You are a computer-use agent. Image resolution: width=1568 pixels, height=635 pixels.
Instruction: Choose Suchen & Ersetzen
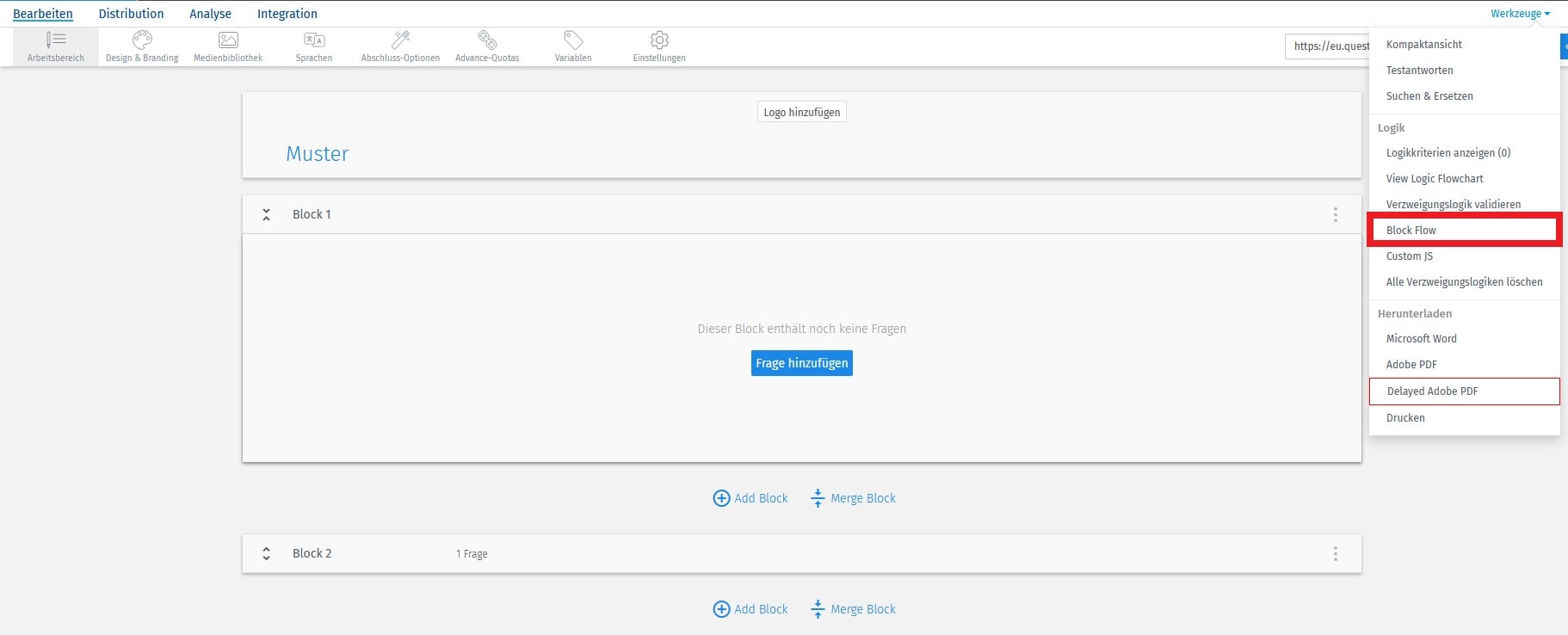click(x=1464, y=96)
